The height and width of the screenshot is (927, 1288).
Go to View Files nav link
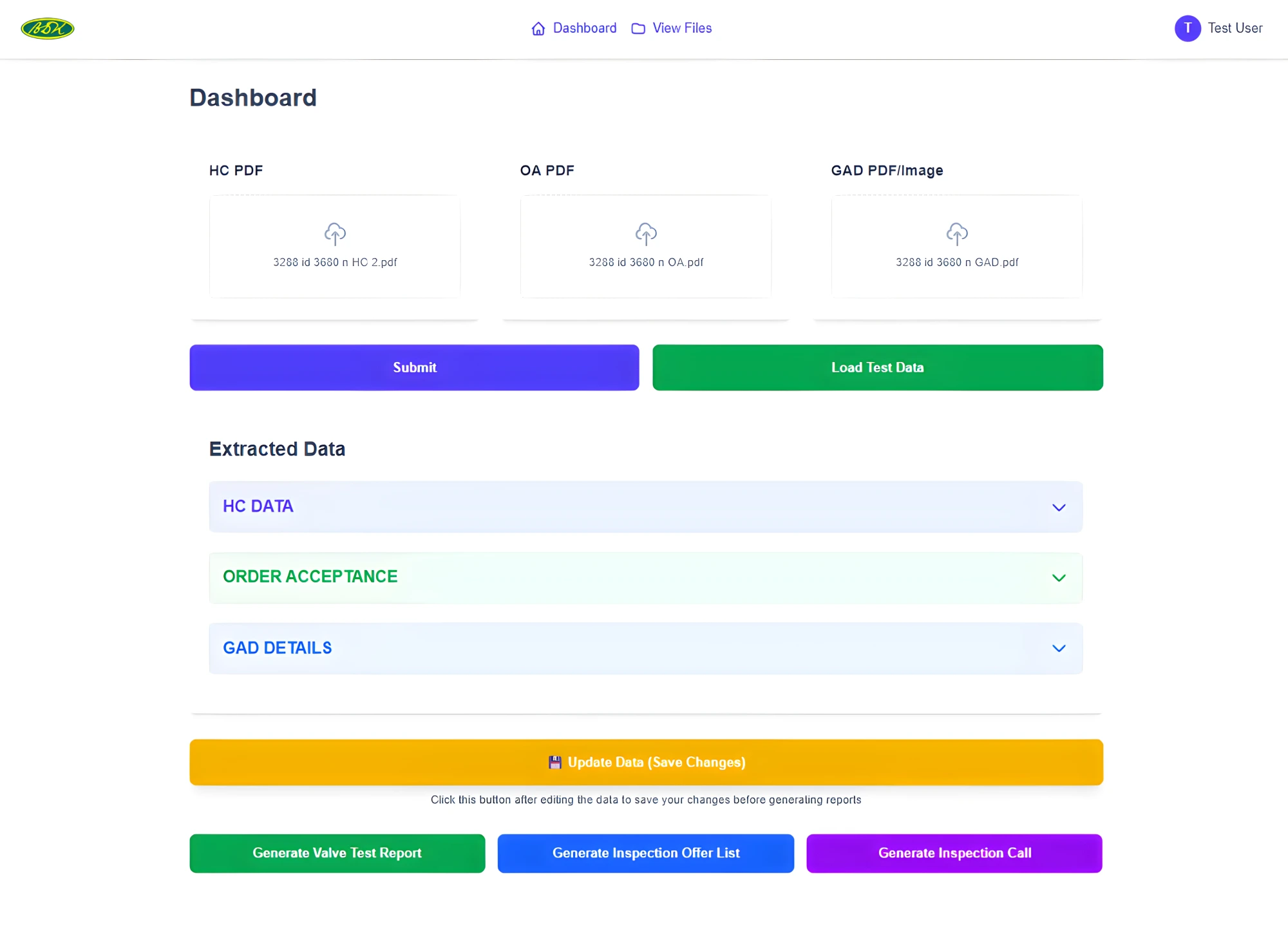682,28
